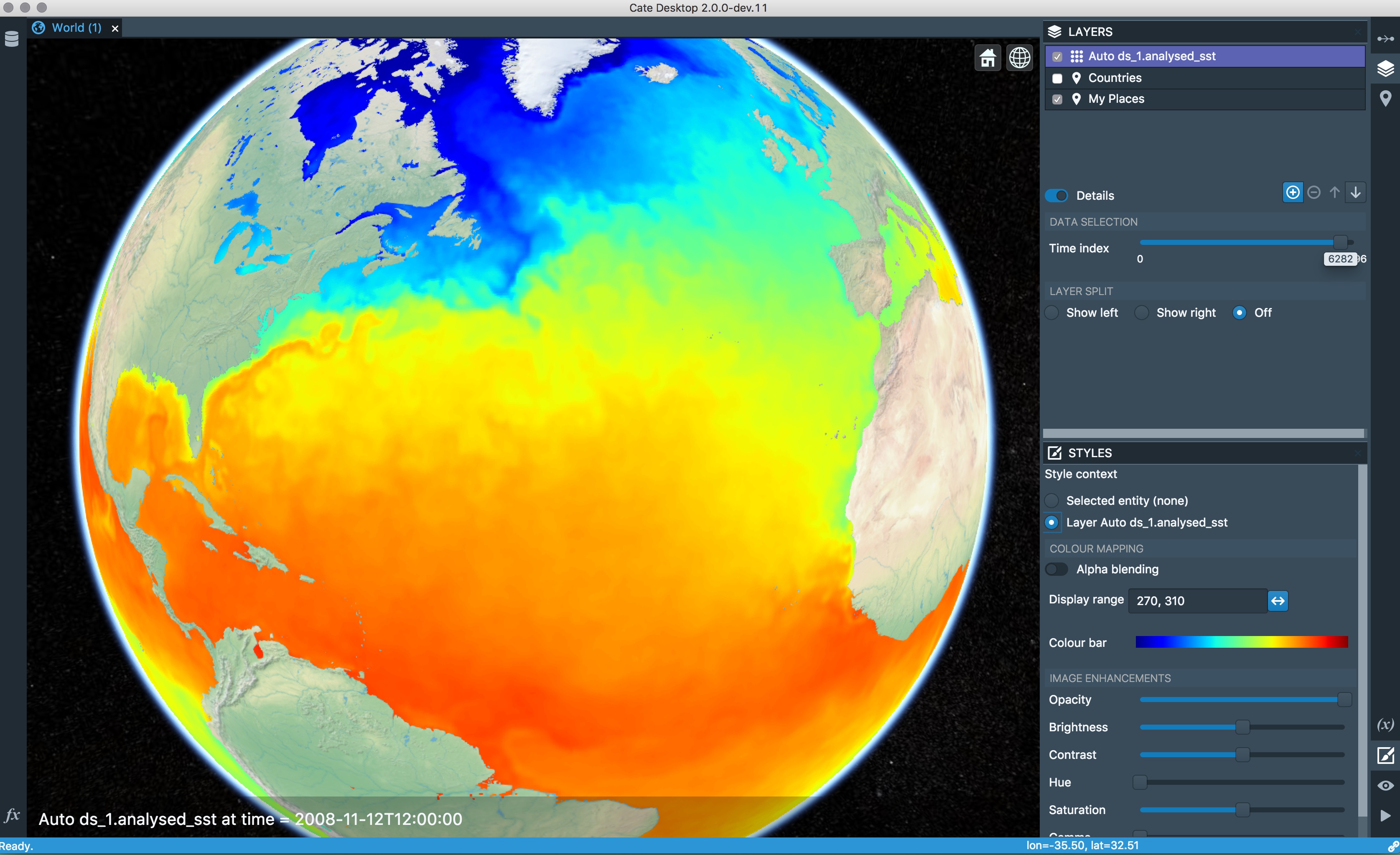Screen dimensions: 1400x855
Task: Enable the Alpha blending switch
Action: (x=1057, y=569)
